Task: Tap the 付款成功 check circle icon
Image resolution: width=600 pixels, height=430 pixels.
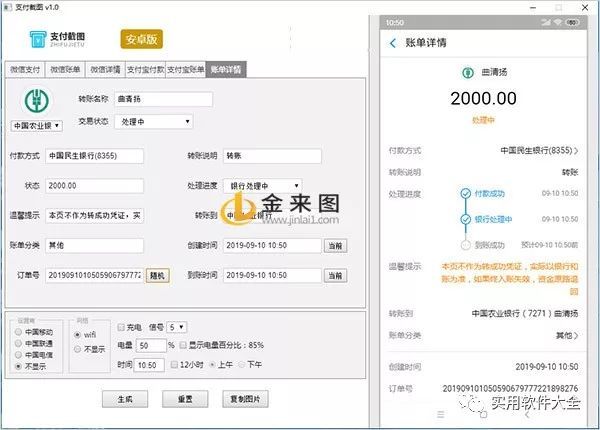Action: tap(465, 194)
